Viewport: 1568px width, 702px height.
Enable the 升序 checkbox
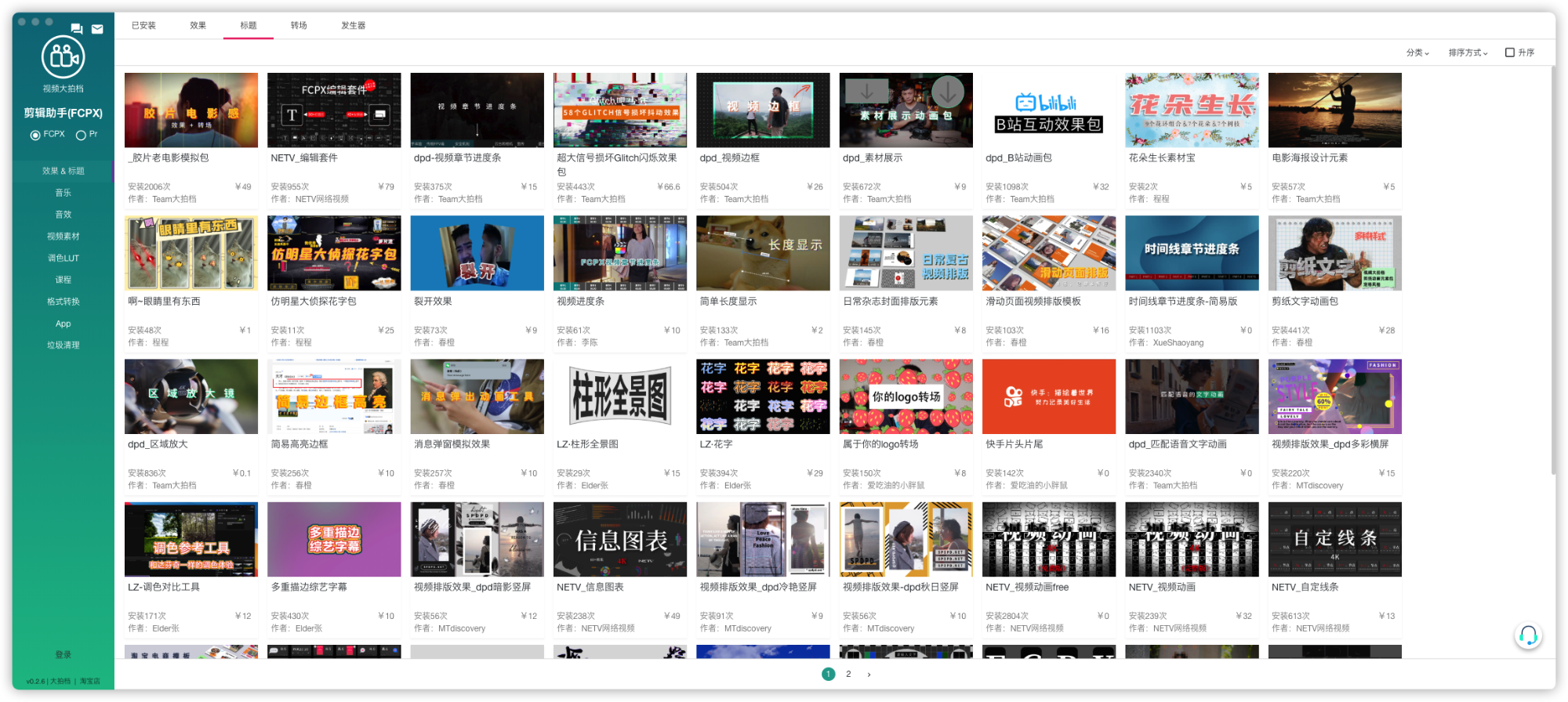point(1510,52)
